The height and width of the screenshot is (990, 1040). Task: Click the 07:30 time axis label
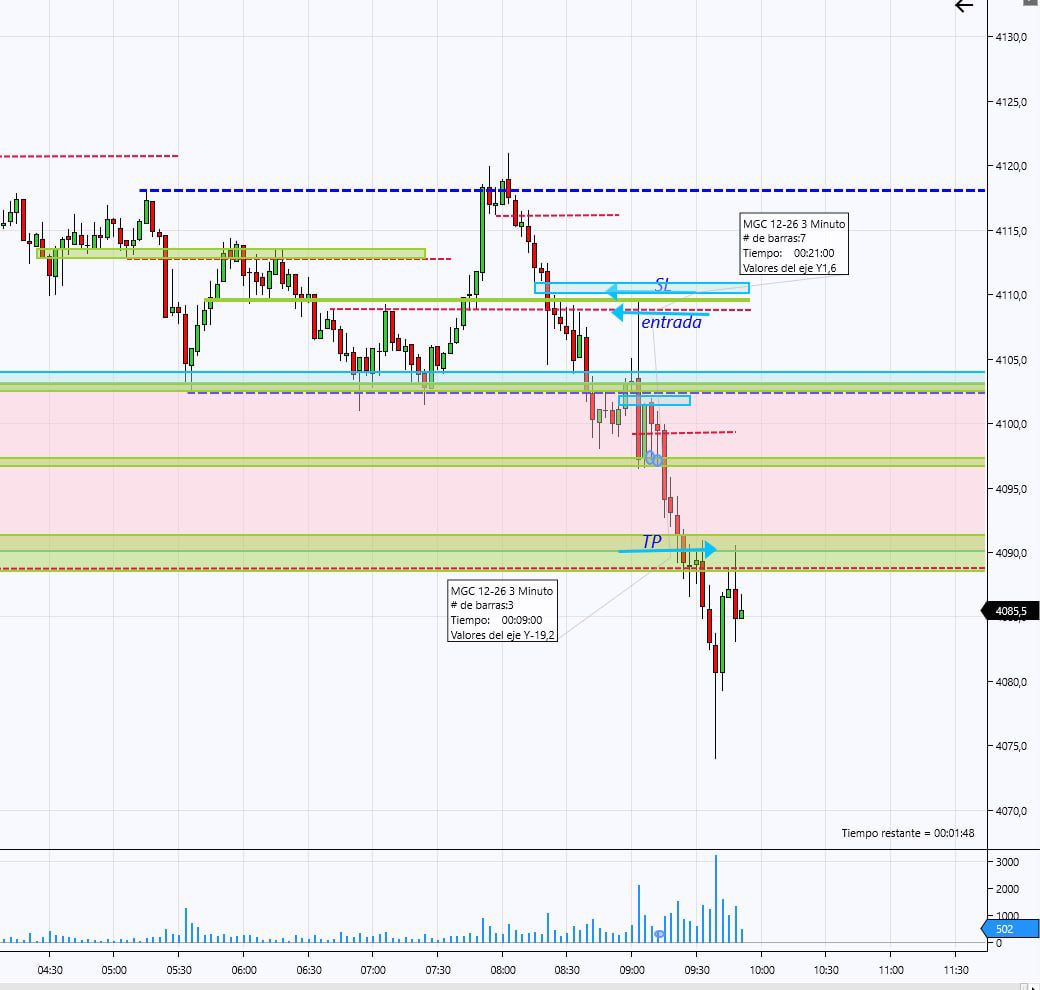pos(438,970)
